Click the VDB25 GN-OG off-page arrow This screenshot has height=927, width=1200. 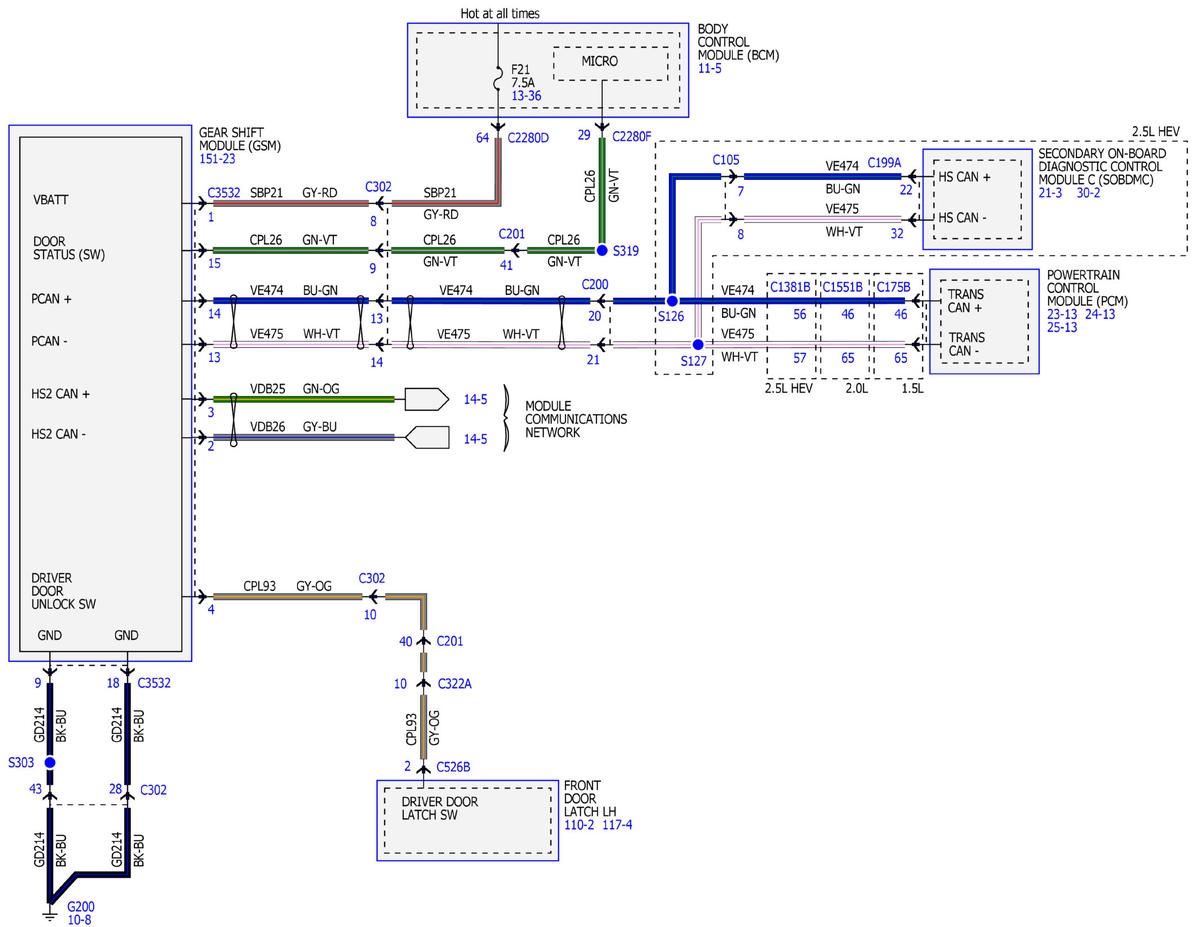coord(426,399)
